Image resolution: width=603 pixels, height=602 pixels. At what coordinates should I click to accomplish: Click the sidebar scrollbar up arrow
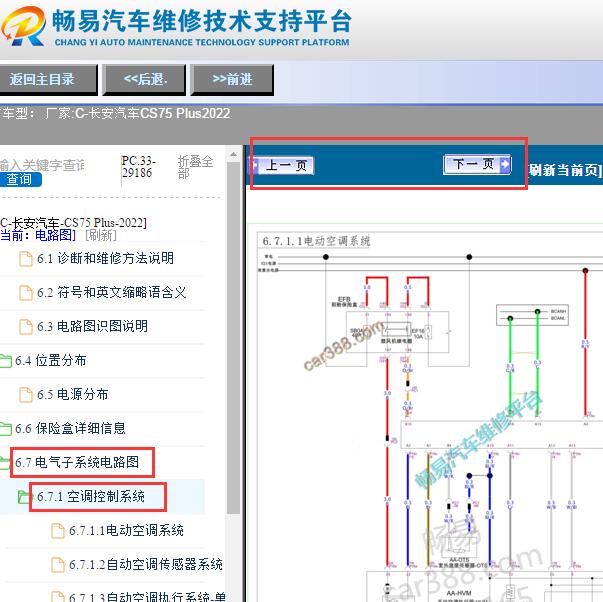233,155
